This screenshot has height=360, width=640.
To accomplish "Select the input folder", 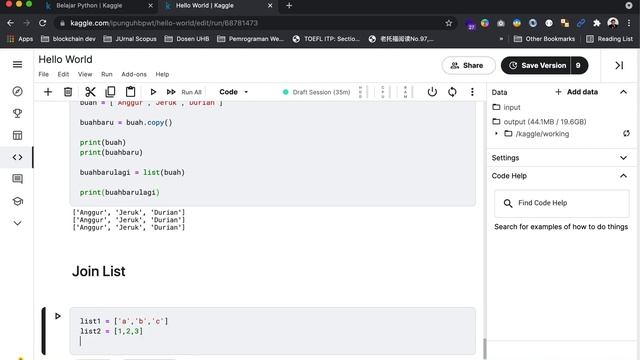I will click(x=507, y=107).
